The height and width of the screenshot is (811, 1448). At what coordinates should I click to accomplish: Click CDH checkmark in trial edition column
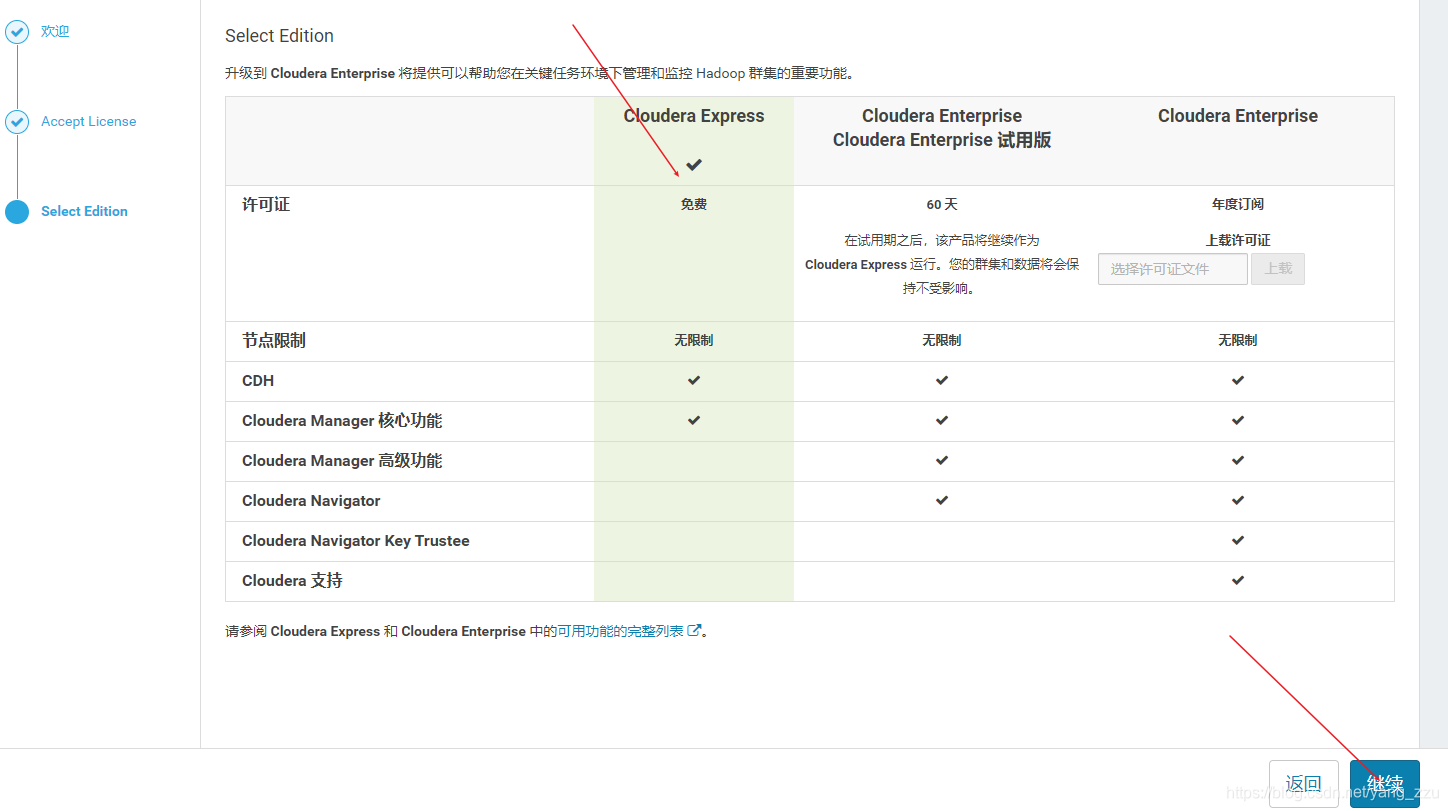tap(942, 380)
